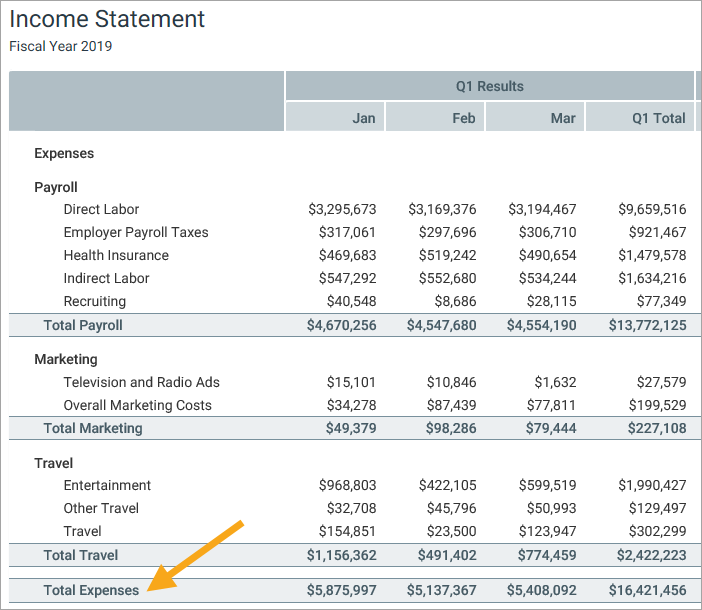
Task: Select the Payroll section heading
Action: 56,187
